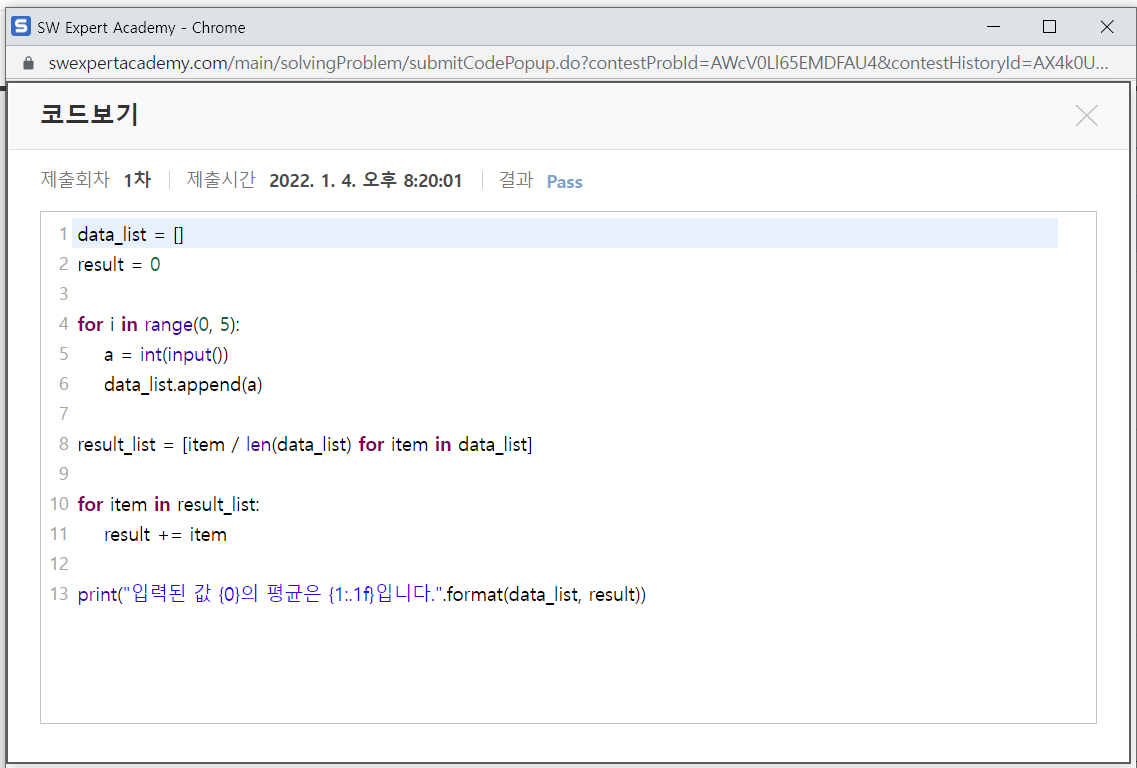Click code line 'data_list.append(a)'
1137x768 pixels.
pos(183,384)
